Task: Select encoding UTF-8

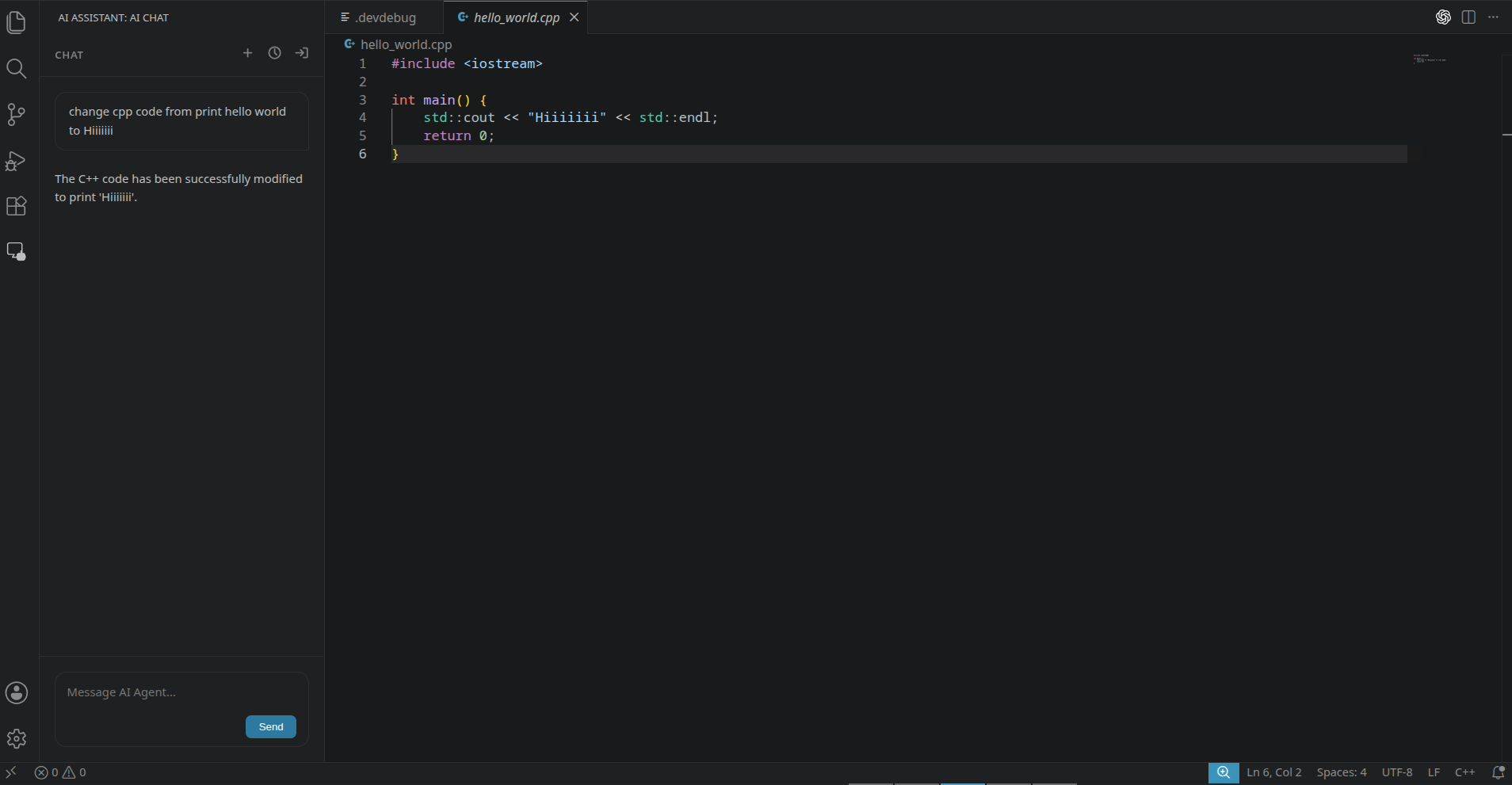Action: click(1397, 772)
